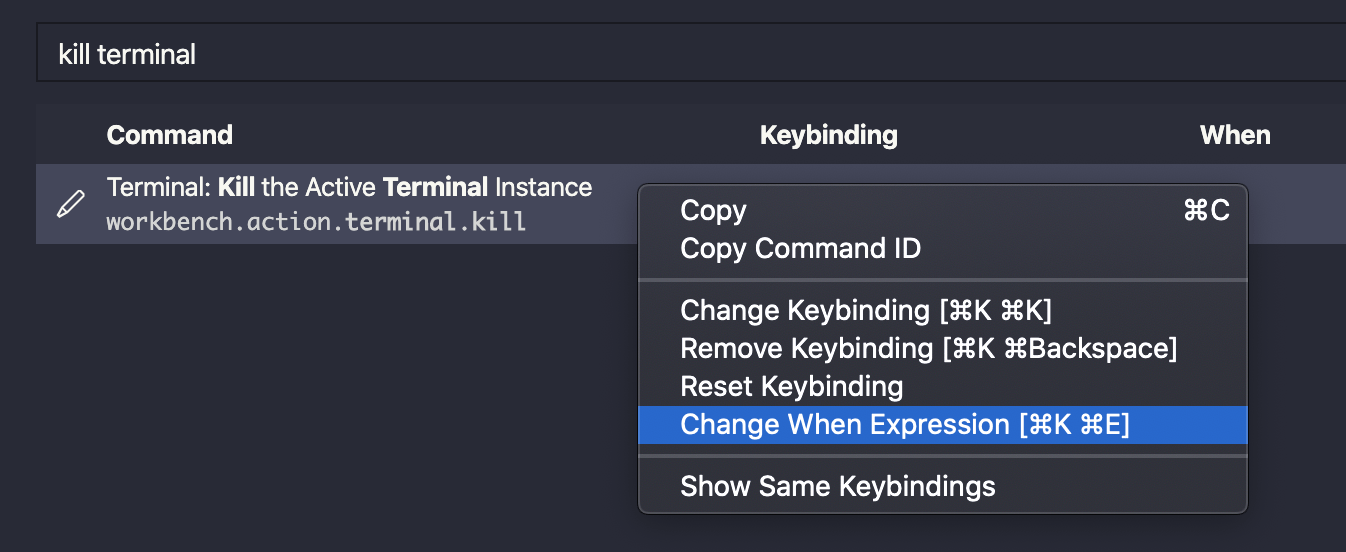Image resolution: width=1346 pixels, height=552 pixels.
Task: Focus the "kill terminal" search field
Action: pos(600,54)
